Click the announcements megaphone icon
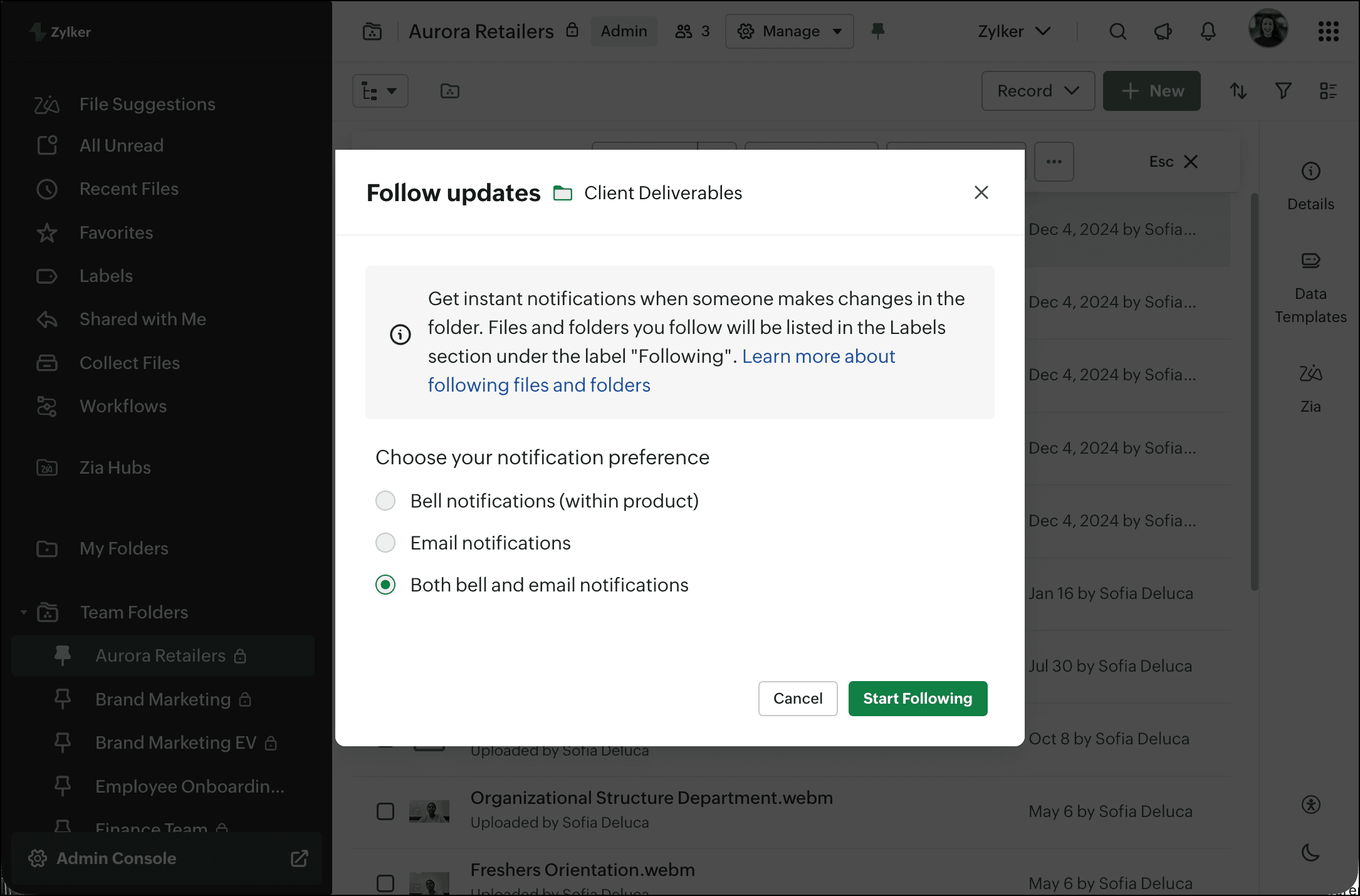This screenshot has height=896, width=1360. click(x=1163, y=31)
